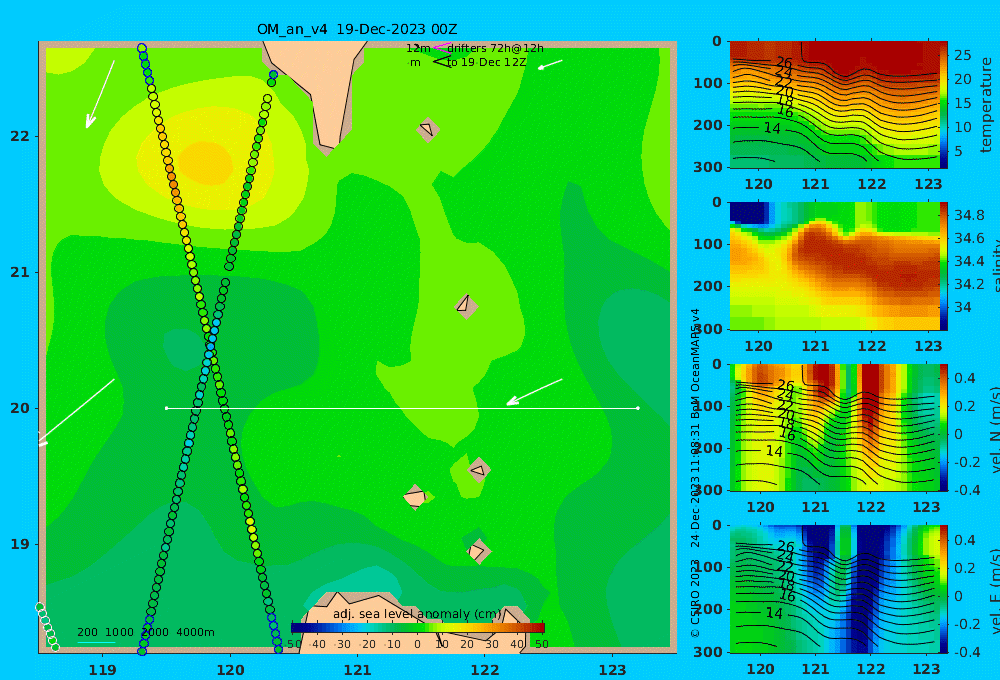The image size is (1000, 680).
Task: Click the '14' isotherm label in the temperature plot
Action: tap(772, 128)
